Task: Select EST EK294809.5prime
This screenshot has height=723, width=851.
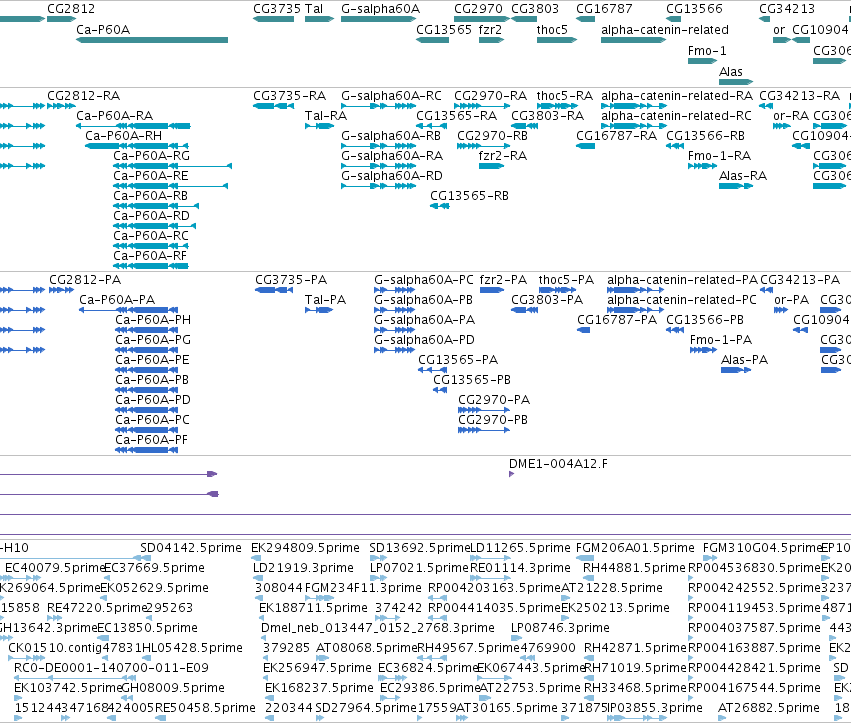Action: (305, 548)
